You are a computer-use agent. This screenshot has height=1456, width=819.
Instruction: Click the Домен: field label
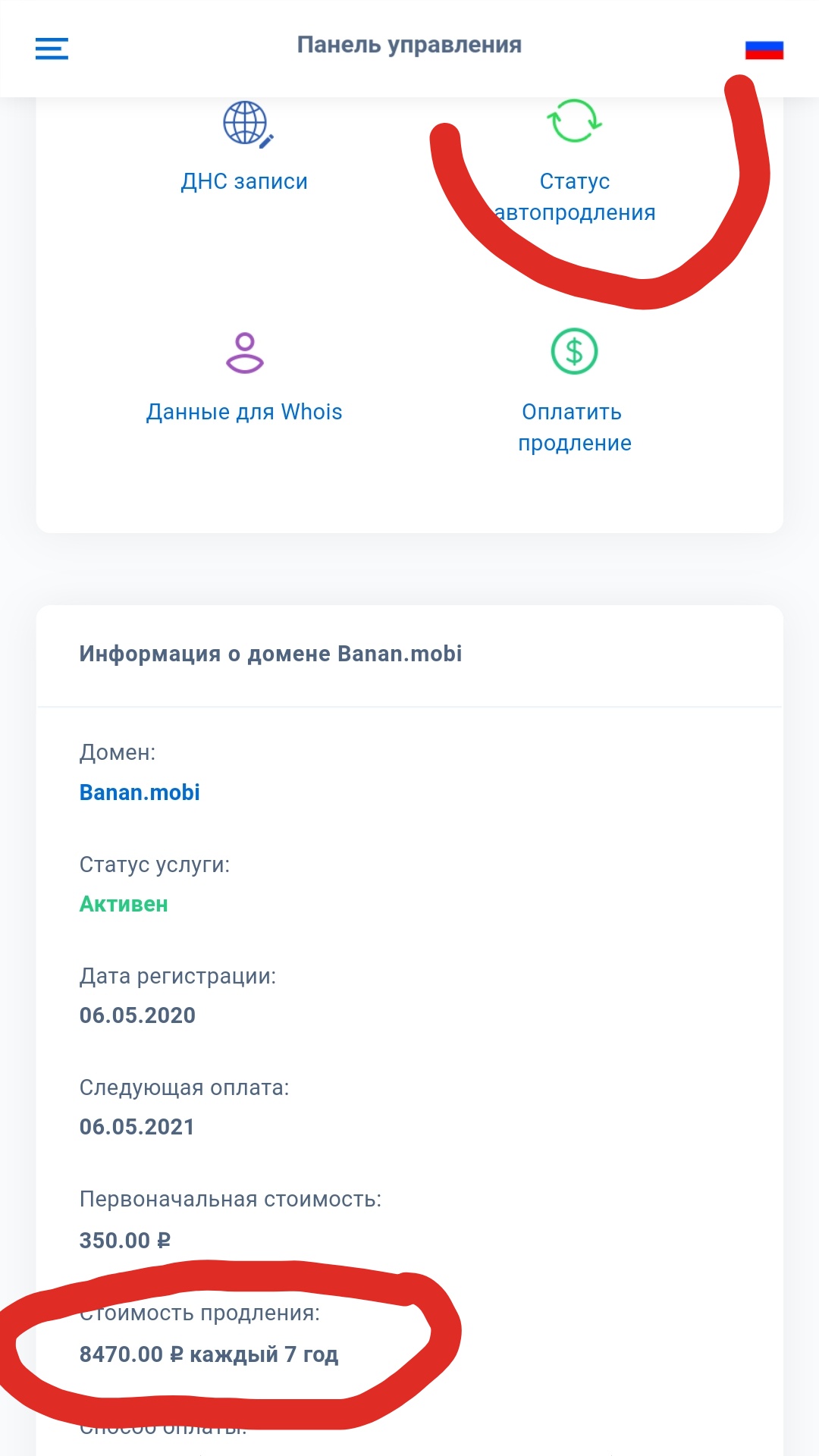(x=118, y=752)
